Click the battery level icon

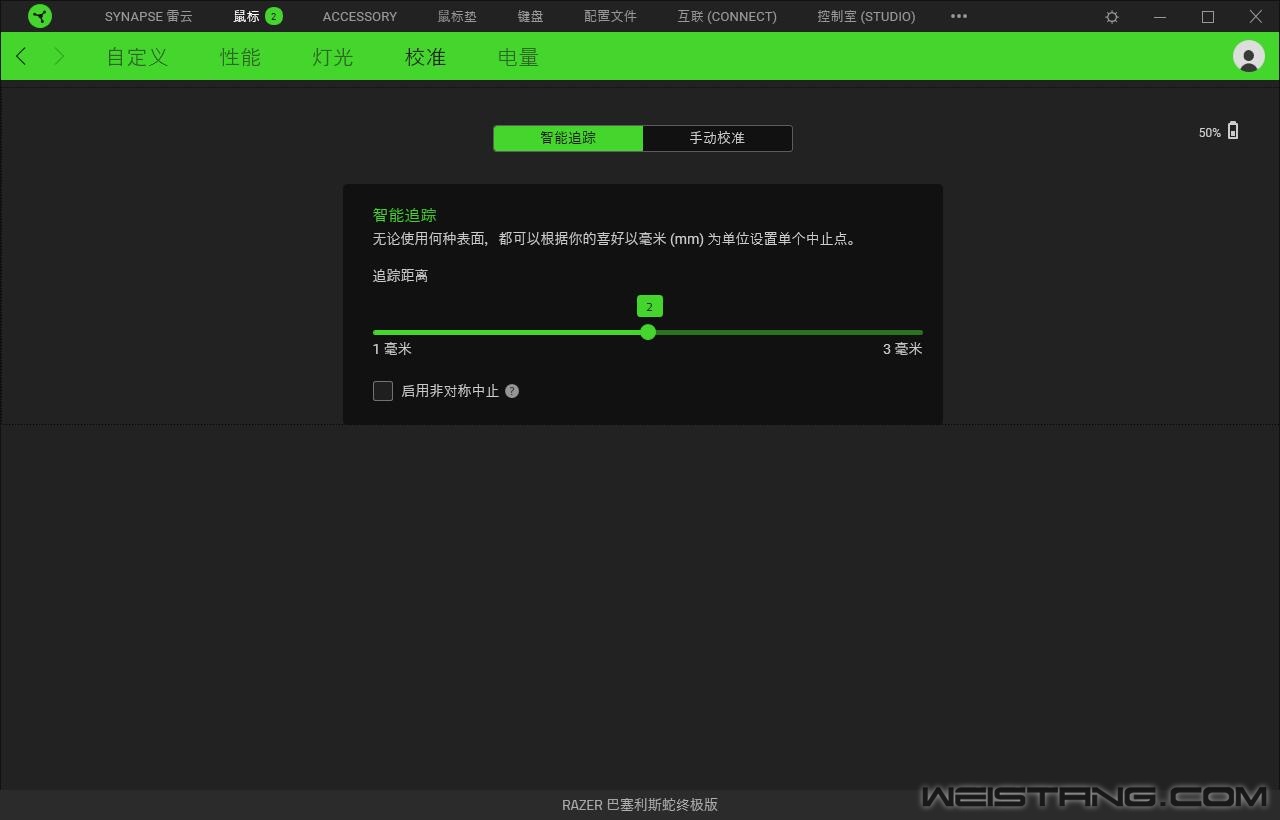(1233, 131)
